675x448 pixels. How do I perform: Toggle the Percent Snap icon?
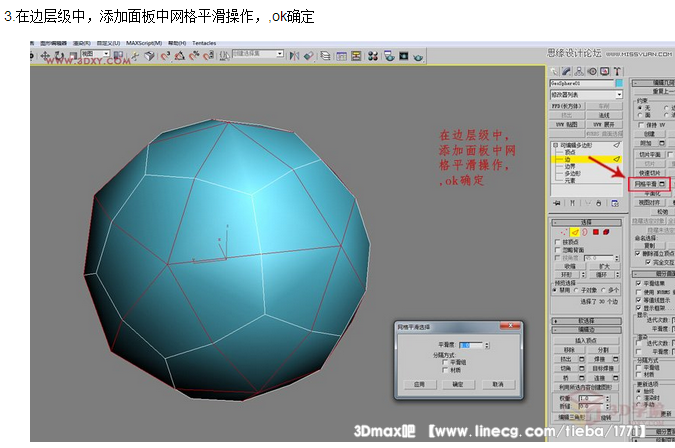point(194,56)
